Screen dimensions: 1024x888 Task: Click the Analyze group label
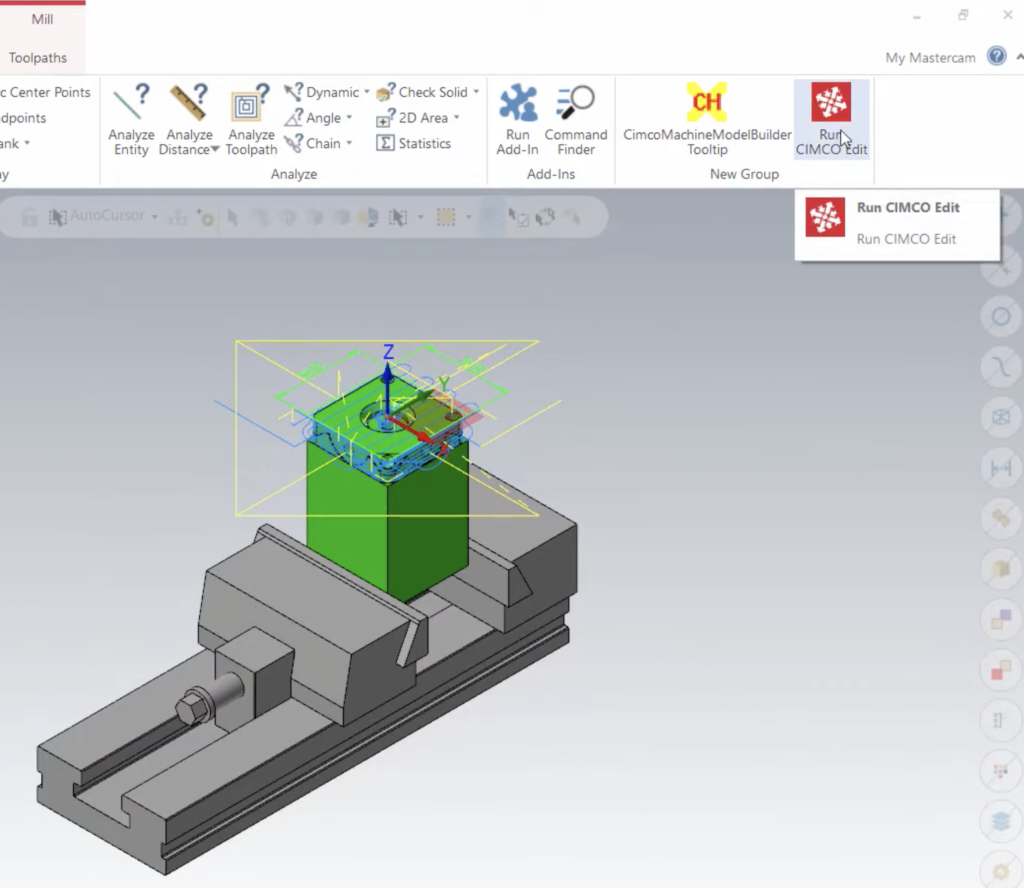(x=294, y=174)
